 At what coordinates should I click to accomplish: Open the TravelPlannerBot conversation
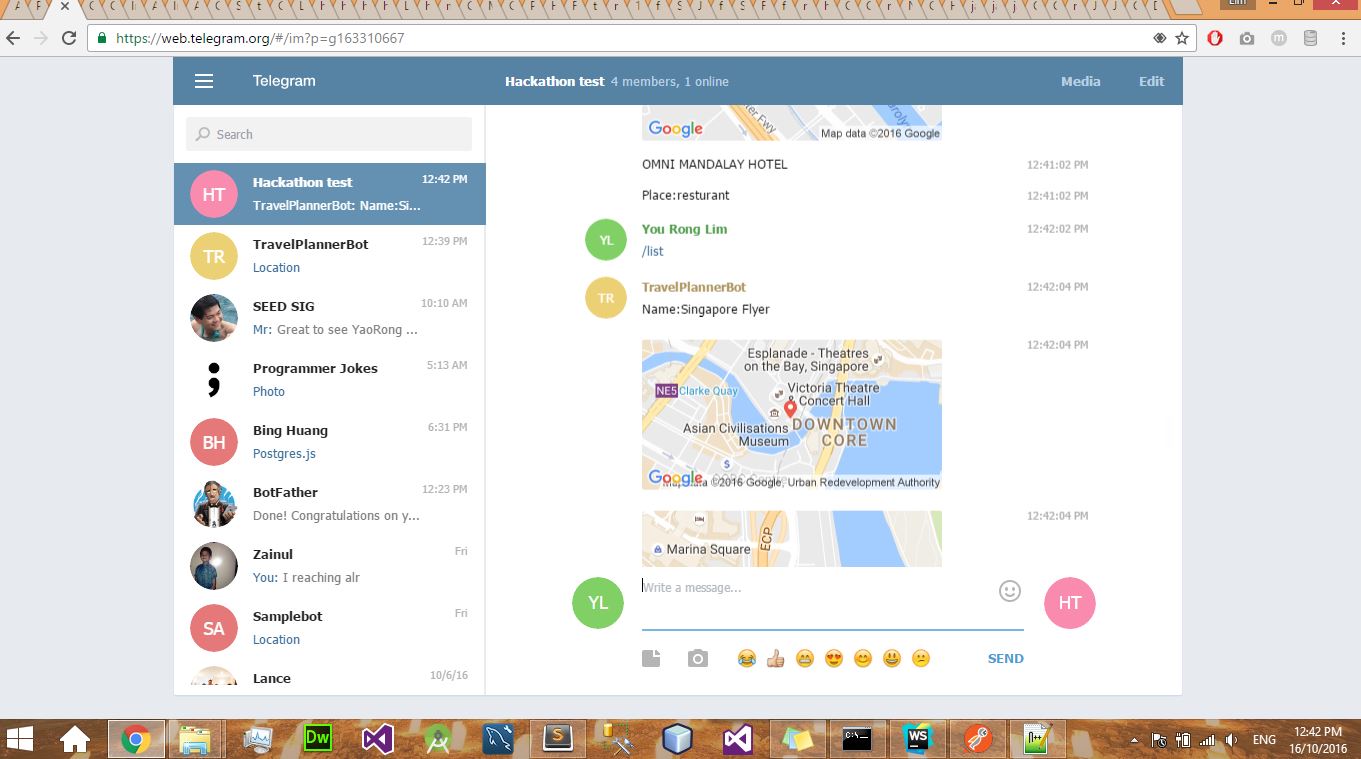pos(330,256)
